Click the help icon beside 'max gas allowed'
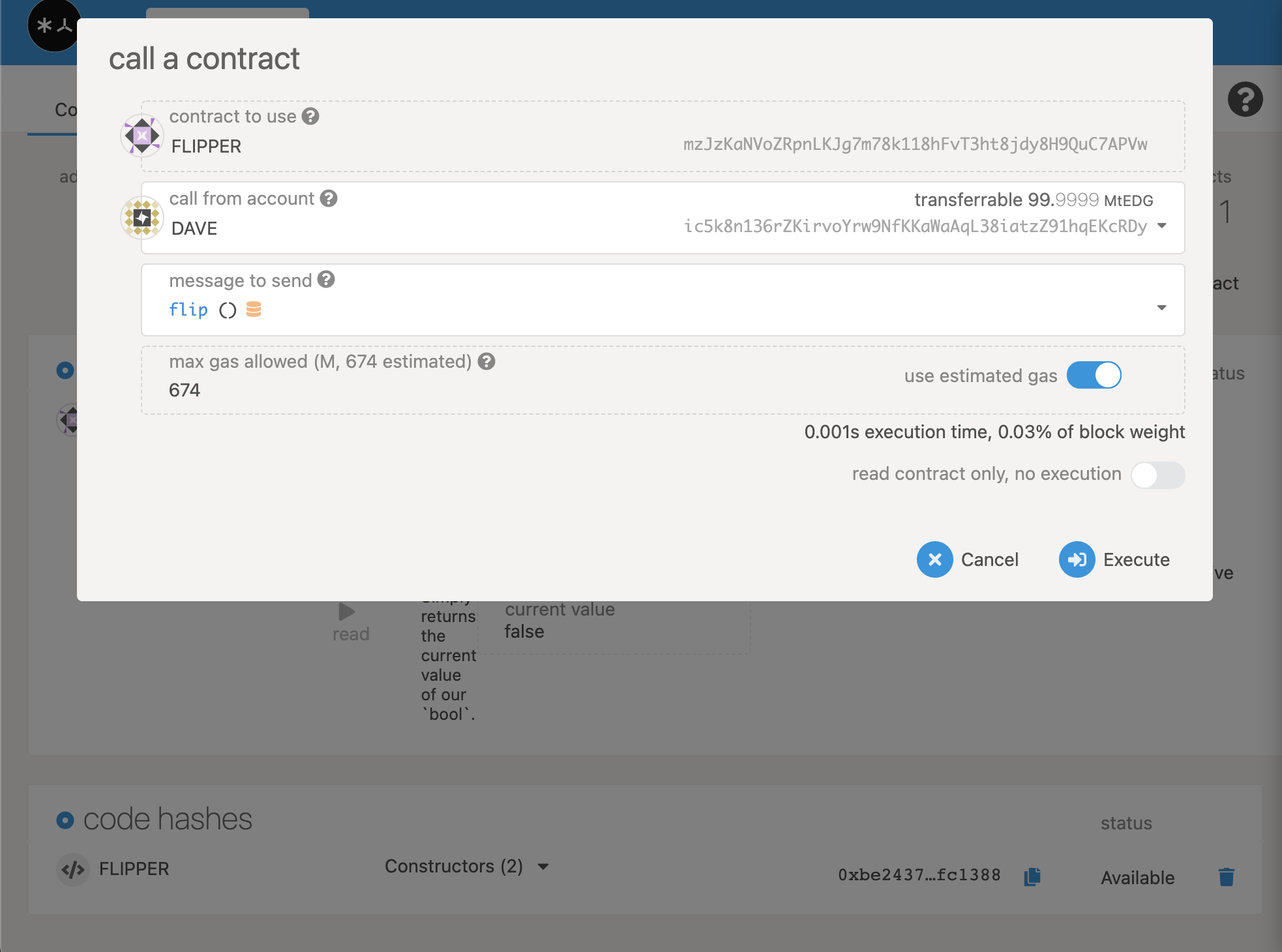Screen dimensions: 1282x952 (486, 361)
